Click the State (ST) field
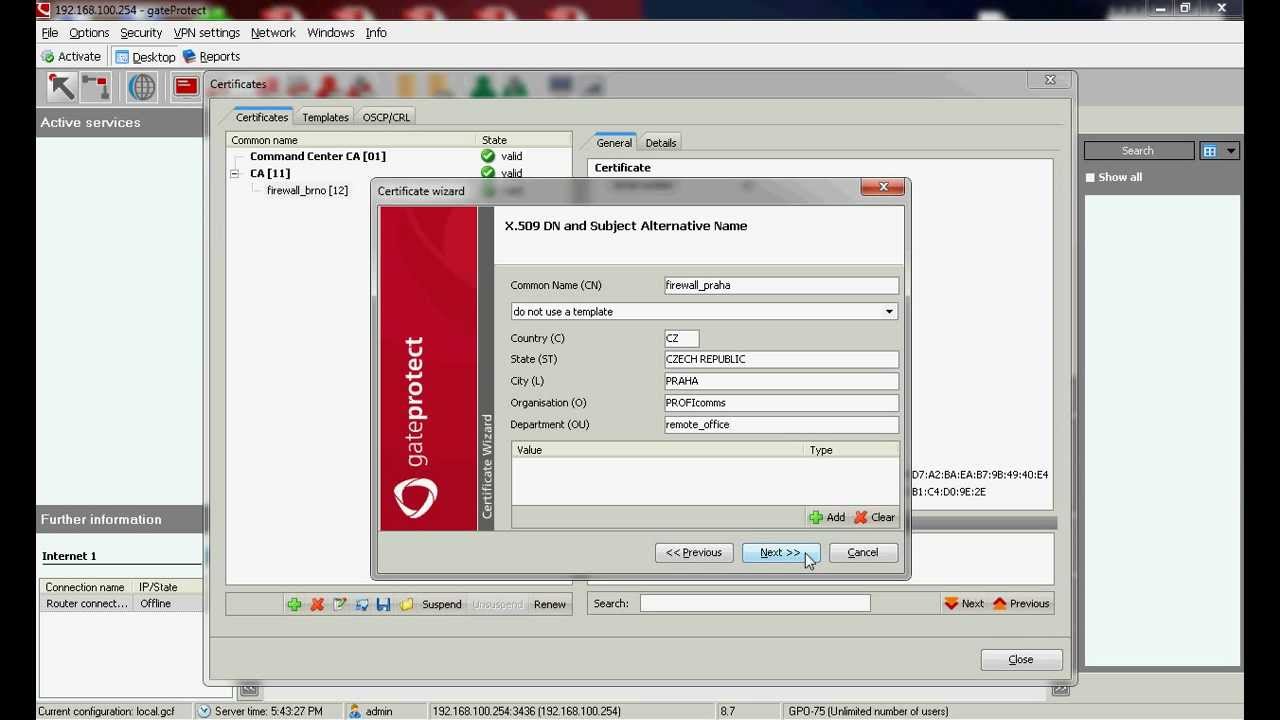 pos(781,360)
